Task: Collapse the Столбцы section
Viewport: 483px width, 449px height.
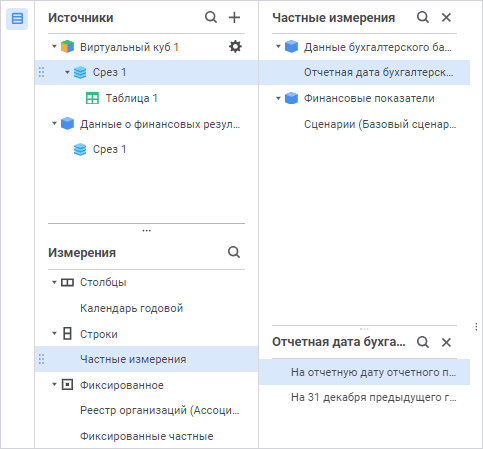Action: tap(54, 282)
